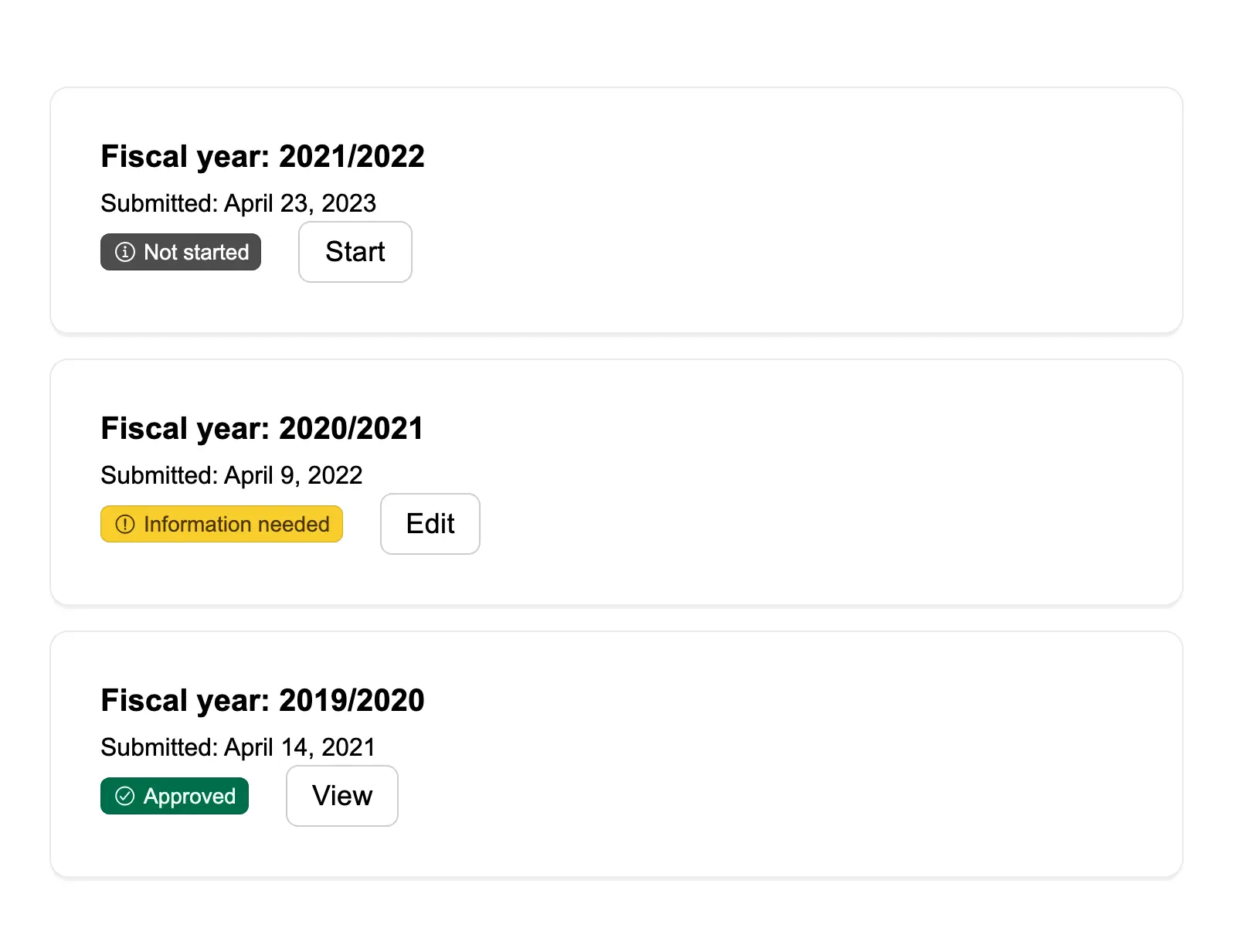Viewport: 1233px width, 952px height.
Task: Click blank page space below the Approved card
Action: [x=616, y=916]
